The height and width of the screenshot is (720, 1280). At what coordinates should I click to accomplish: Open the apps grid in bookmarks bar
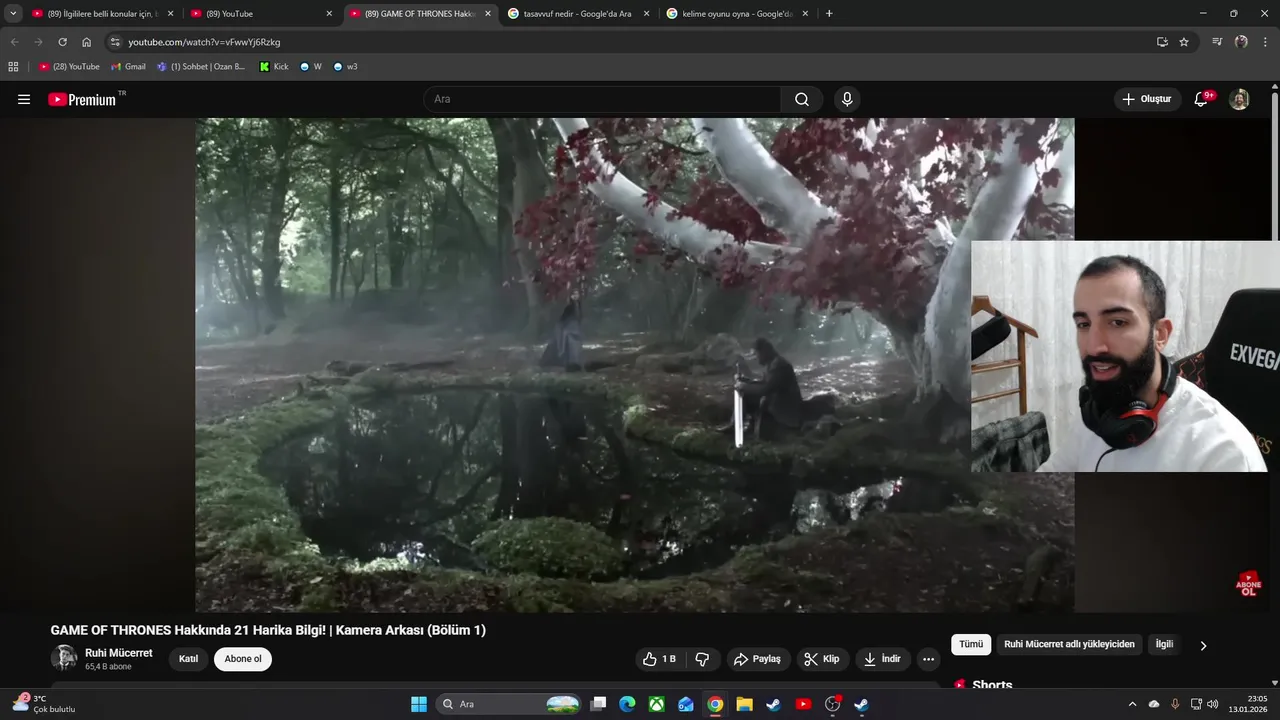[13, 67]
